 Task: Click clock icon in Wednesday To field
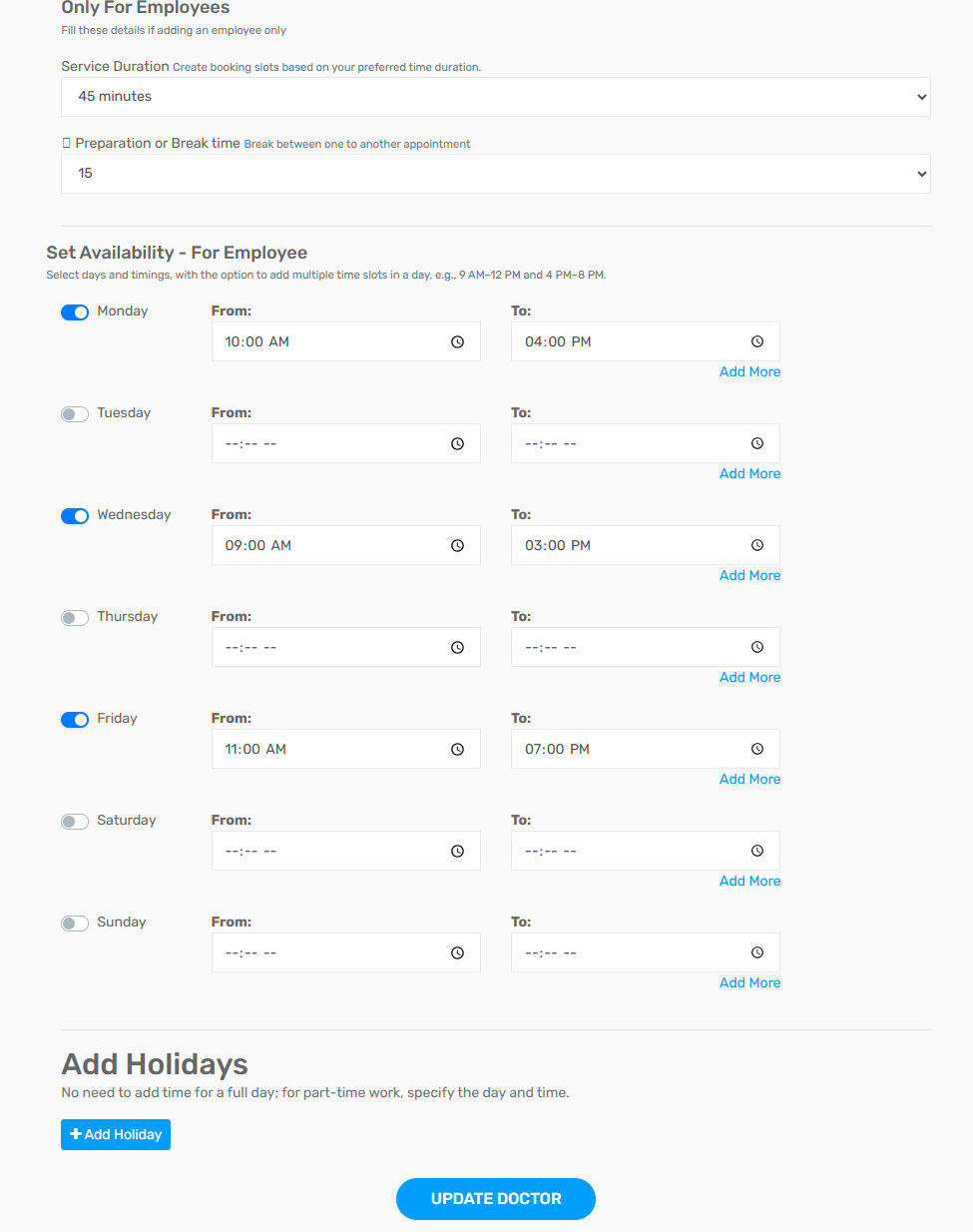[x=757, y=546]
